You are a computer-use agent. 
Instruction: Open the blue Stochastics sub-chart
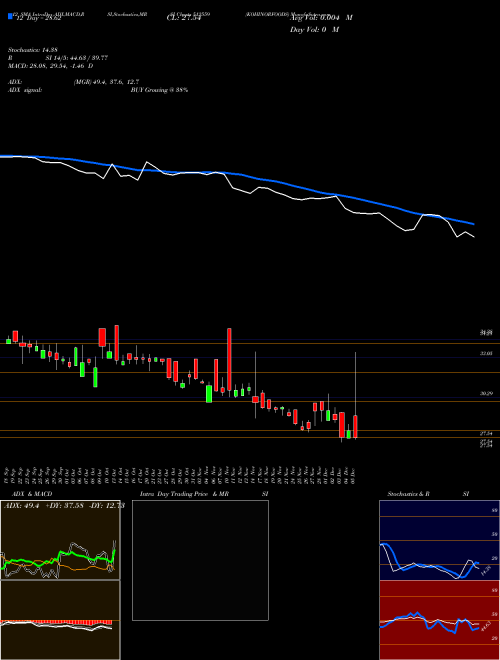click(439, 540)
